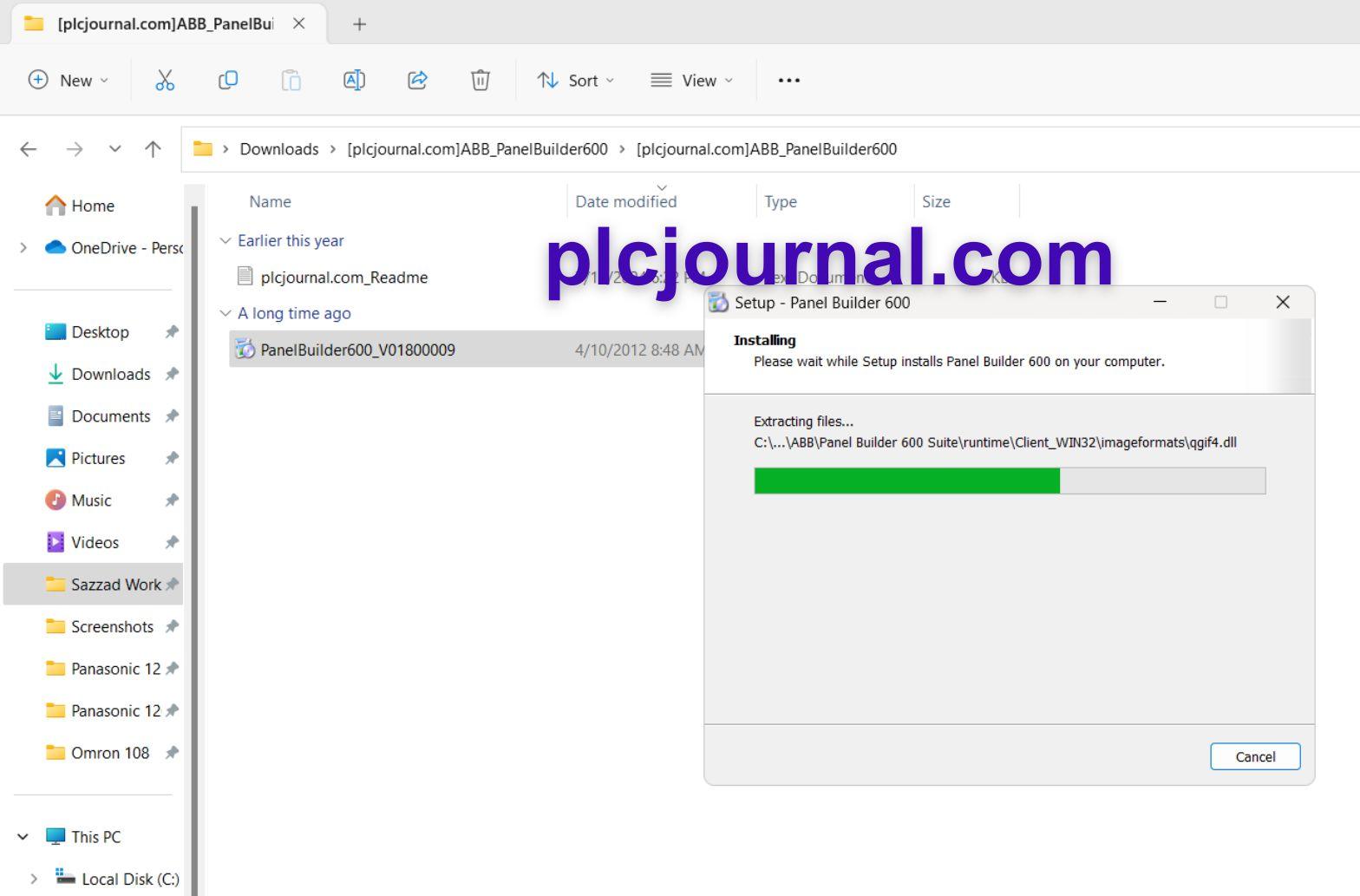
Task: Collapse the A long time ago group
Action: 226,313
